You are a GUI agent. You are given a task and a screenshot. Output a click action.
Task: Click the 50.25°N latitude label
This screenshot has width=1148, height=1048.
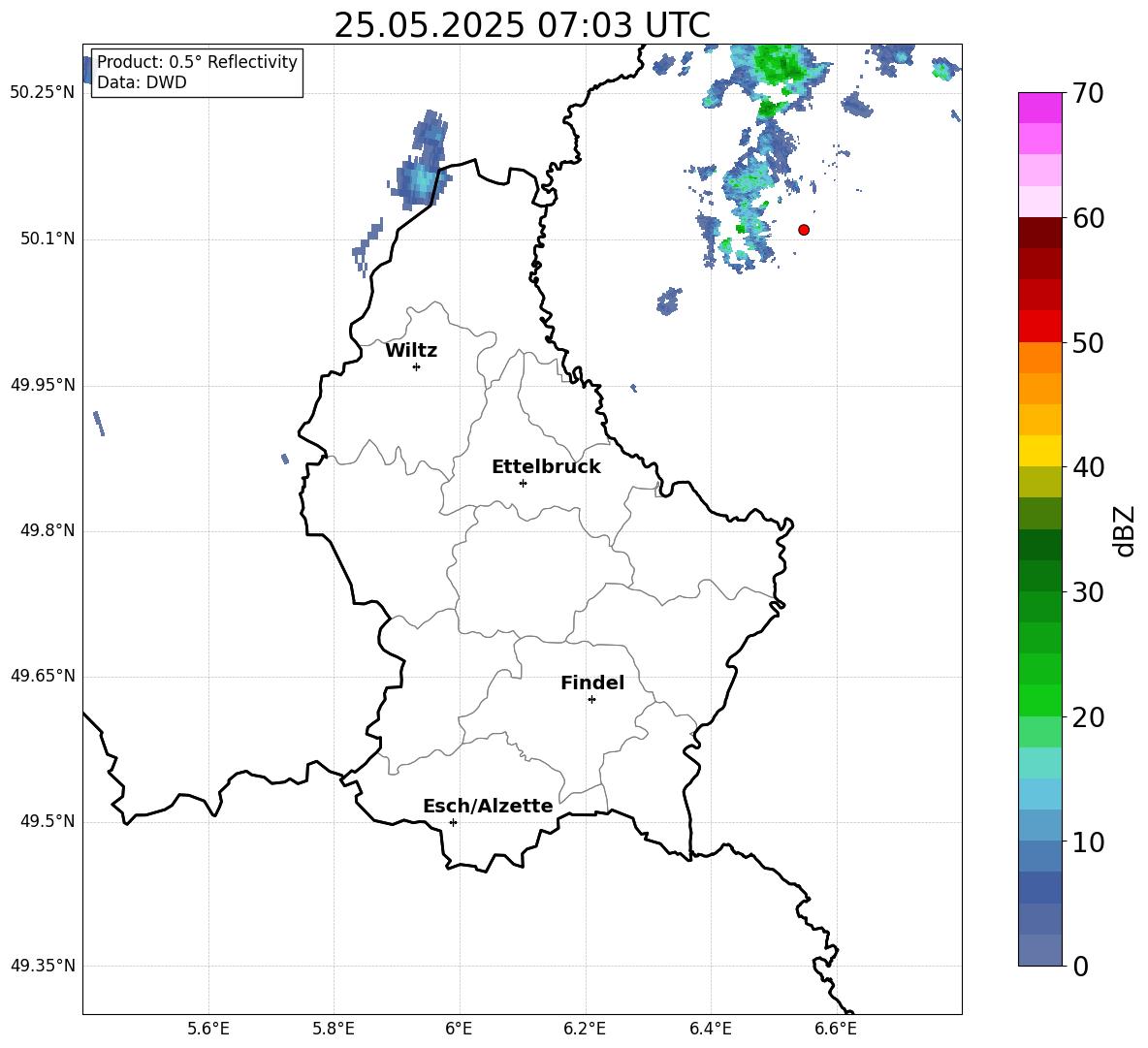click(x=43, y=93)
